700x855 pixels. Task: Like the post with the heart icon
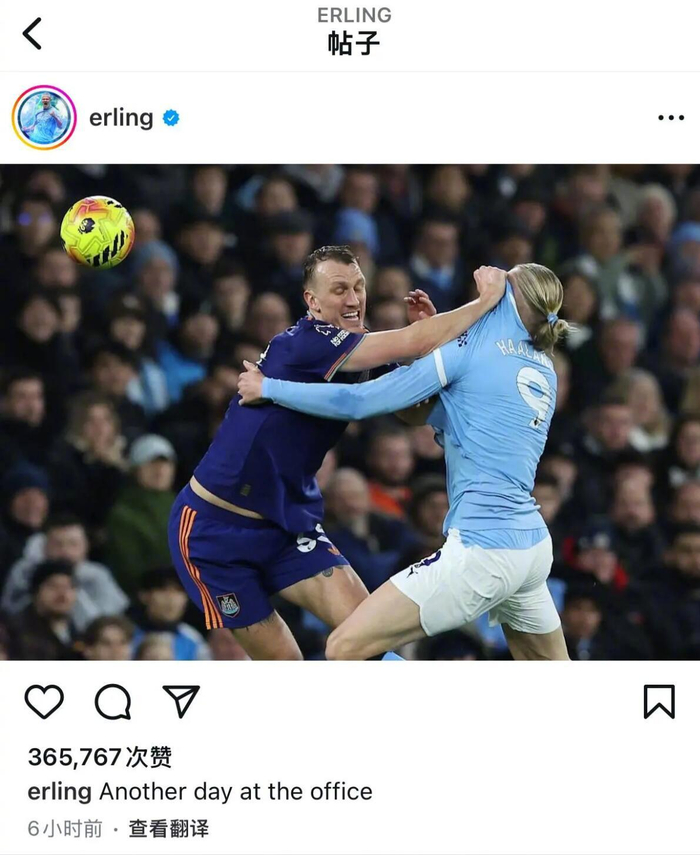tap(44, 701)
